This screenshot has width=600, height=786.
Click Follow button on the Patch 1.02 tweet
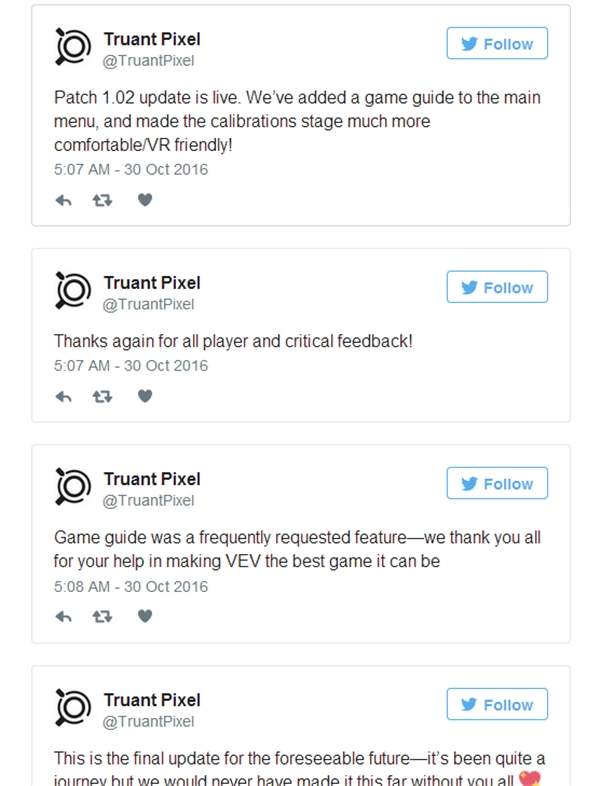[x=497, y=44]
